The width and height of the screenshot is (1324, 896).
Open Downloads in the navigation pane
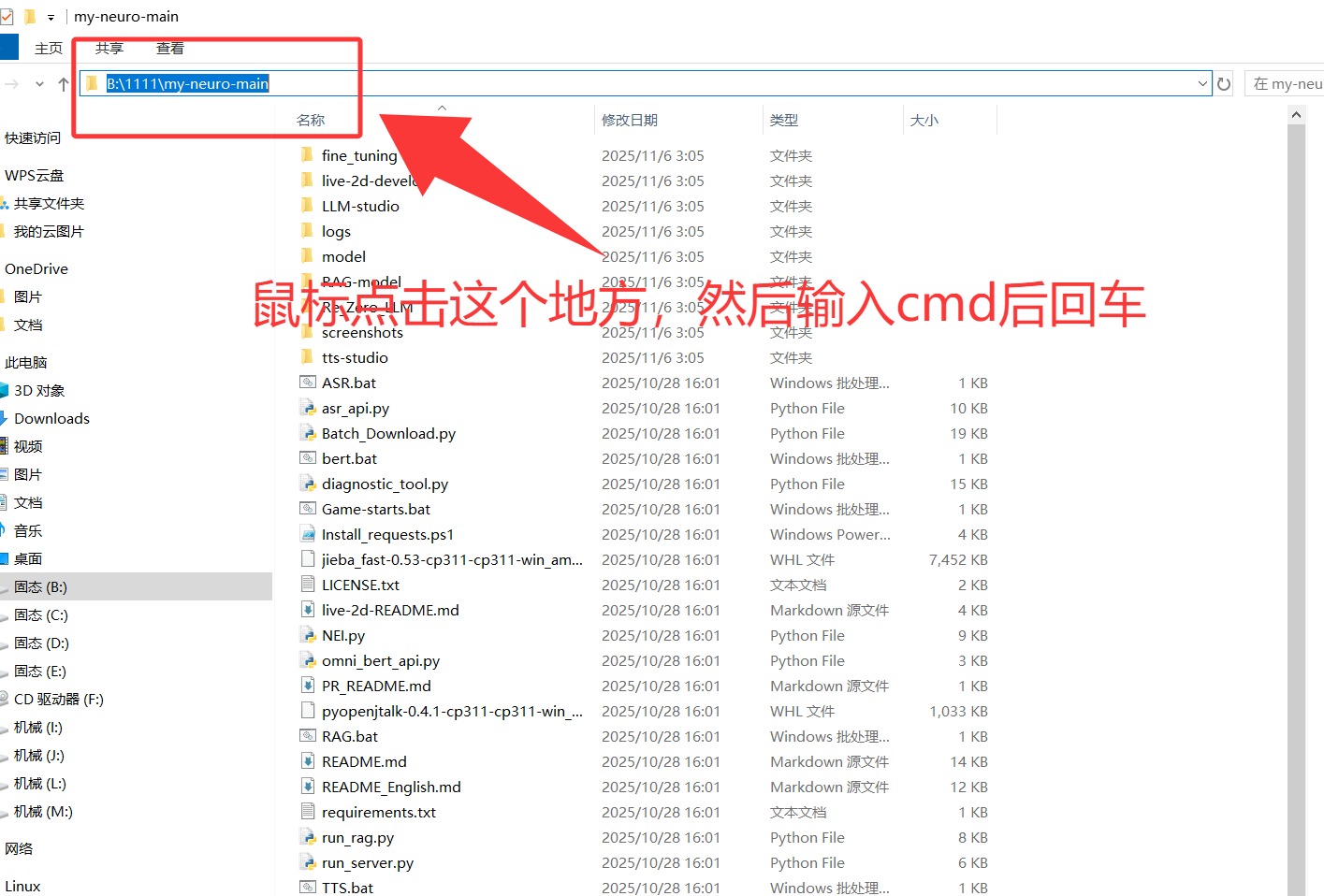tap(51, 418)
